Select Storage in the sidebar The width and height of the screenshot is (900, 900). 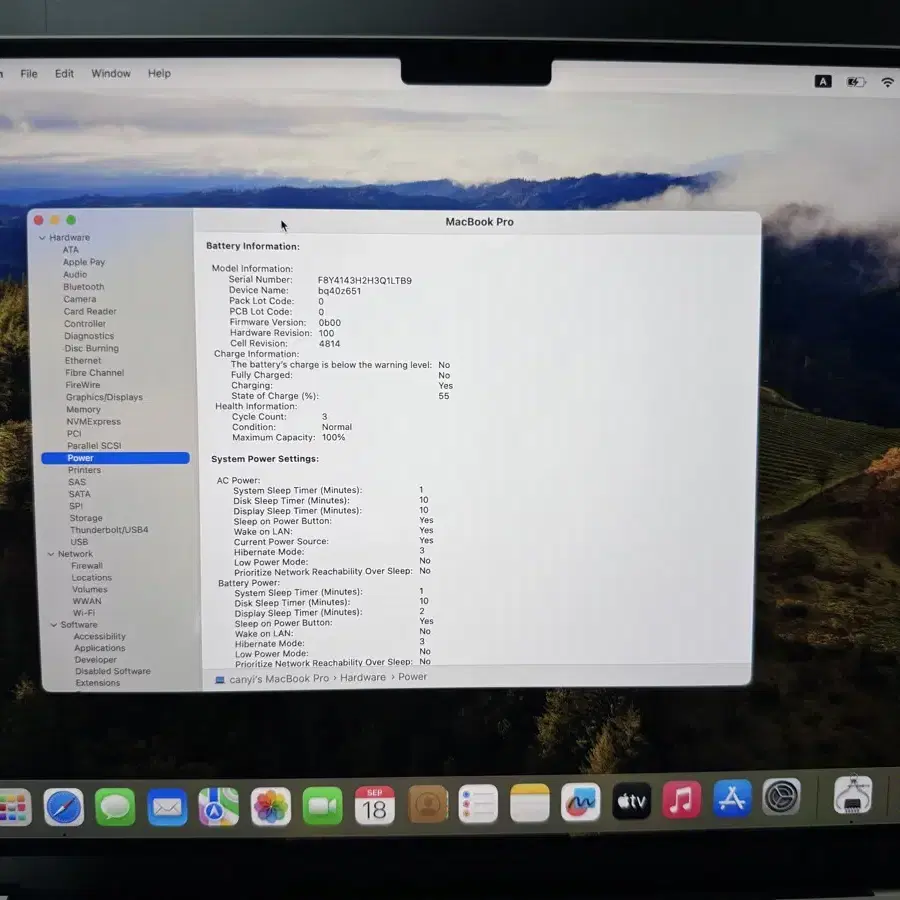coord(86,518)
